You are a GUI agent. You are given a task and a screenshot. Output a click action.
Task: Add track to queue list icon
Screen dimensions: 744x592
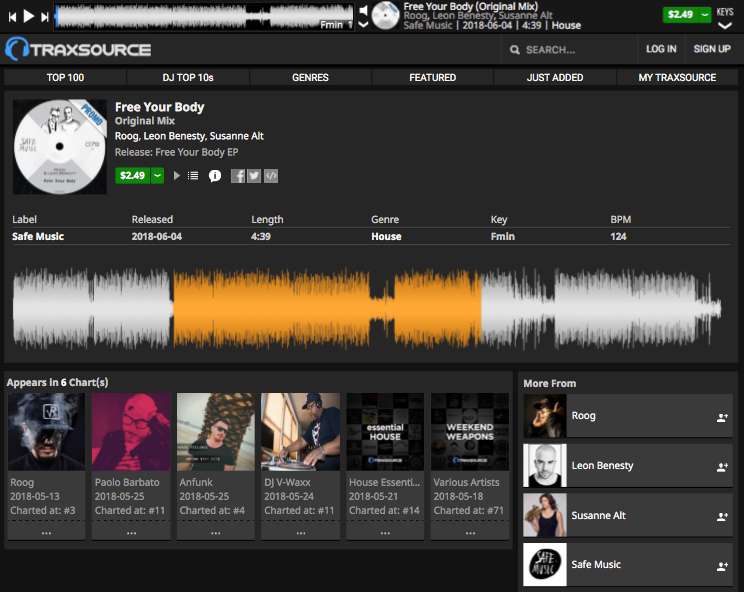coord(193,176)
